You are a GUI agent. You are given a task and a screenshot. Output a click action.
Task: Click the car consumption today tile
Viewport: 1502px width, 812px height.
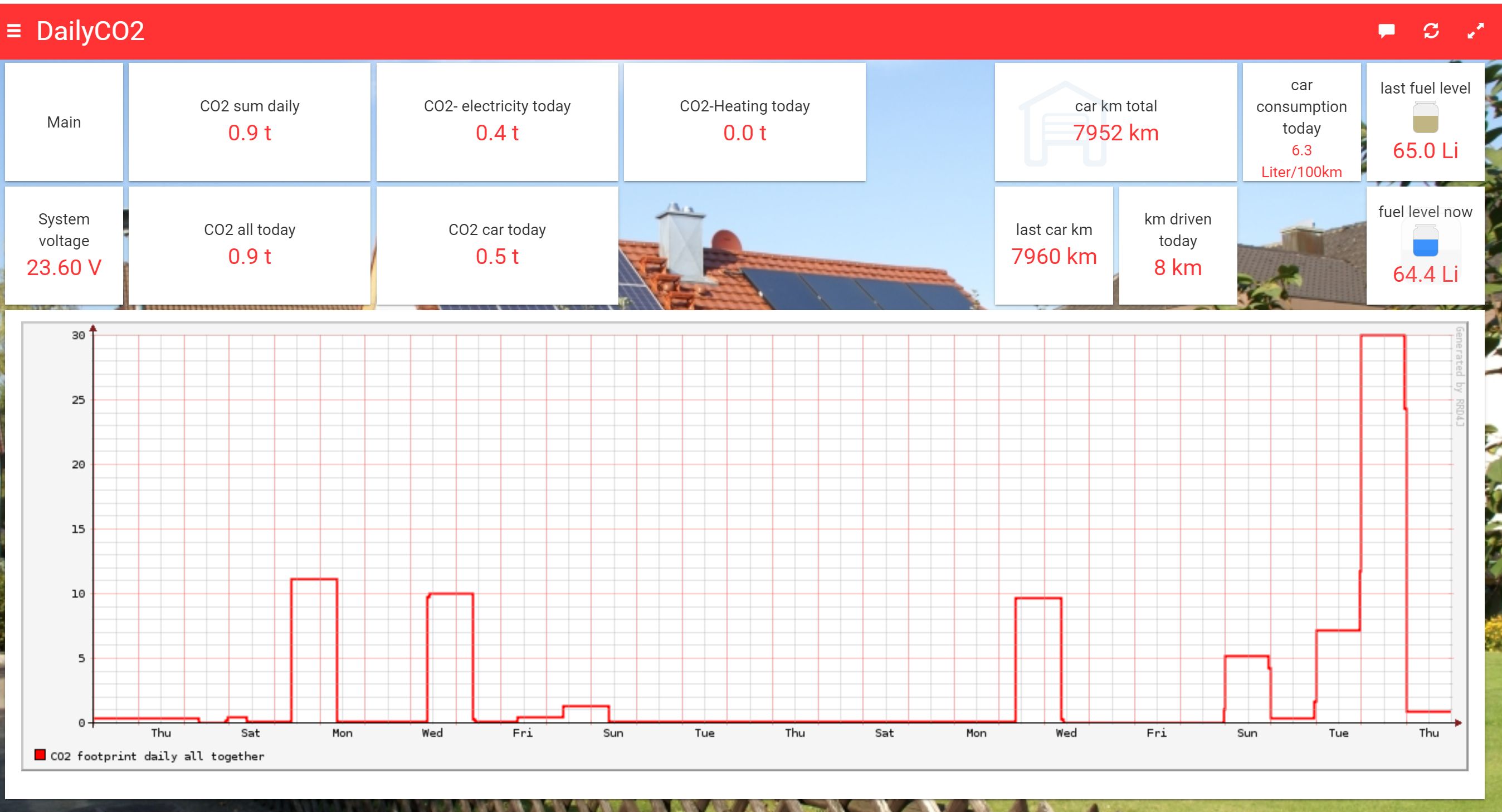1301,123
